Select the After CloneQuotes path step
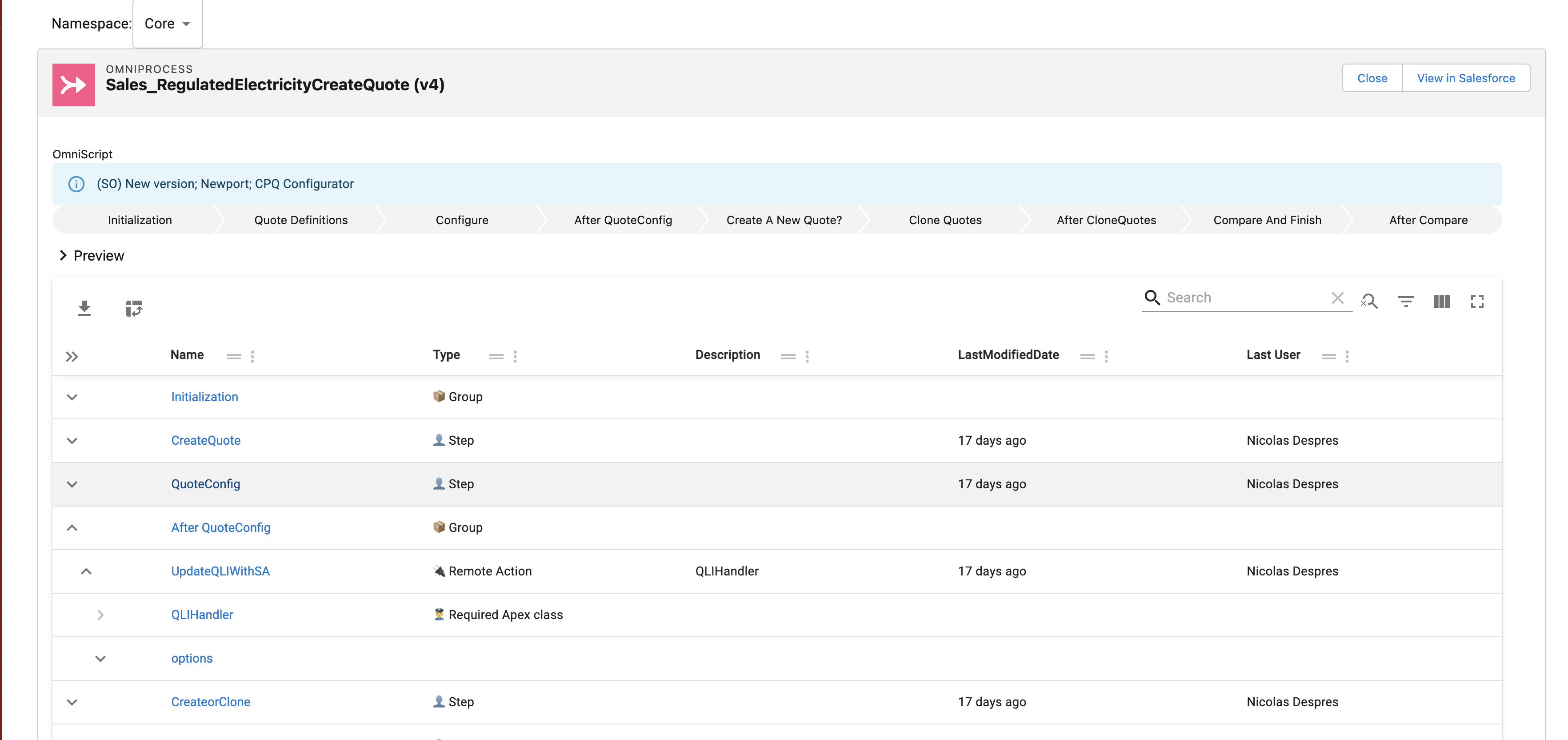The height and width of the screenshot is (740, 1568). [1106, 220]
